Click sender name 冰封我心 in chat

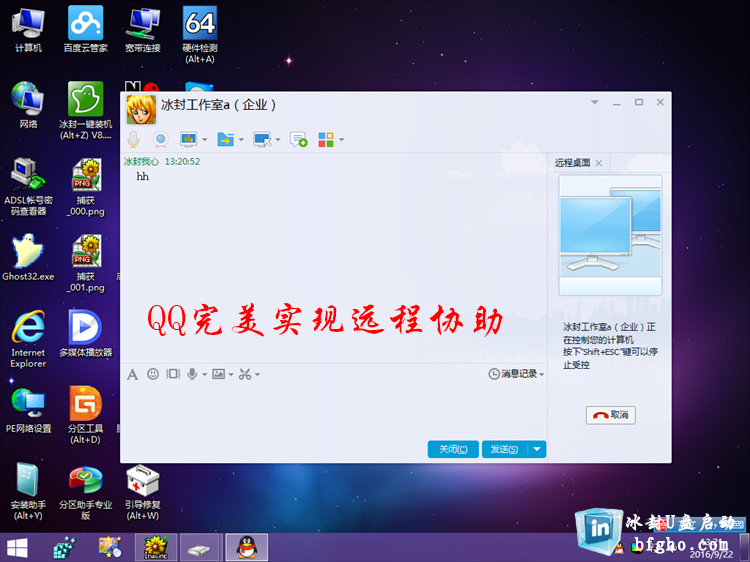pyautogui.click(x=141, y=162)
